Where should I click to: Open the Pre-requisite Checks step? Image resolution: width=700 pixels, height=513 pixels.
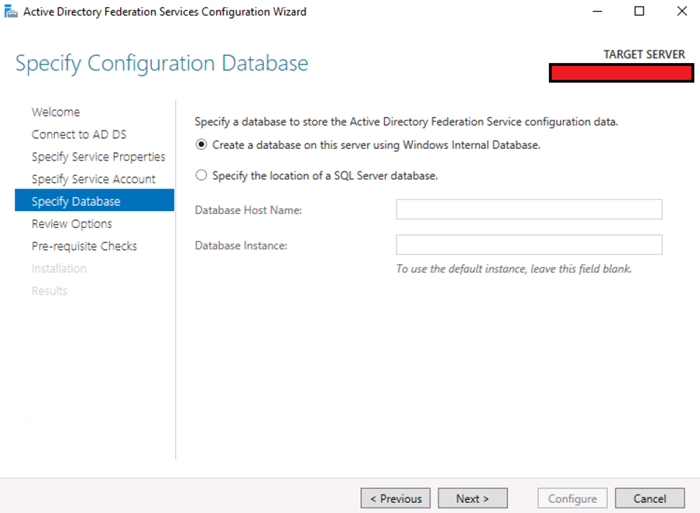coord(84,246)
